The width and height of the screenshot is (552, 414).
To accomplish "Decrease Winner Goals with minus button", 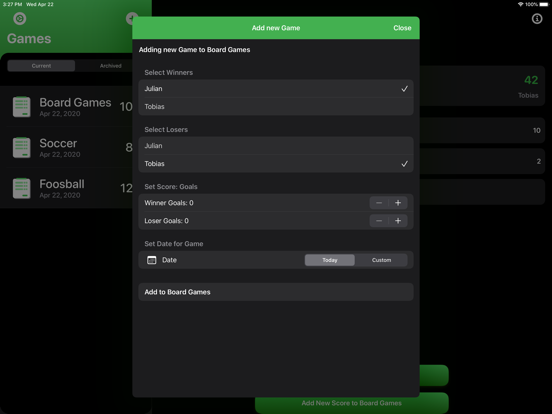I will [x=379, y=203].
